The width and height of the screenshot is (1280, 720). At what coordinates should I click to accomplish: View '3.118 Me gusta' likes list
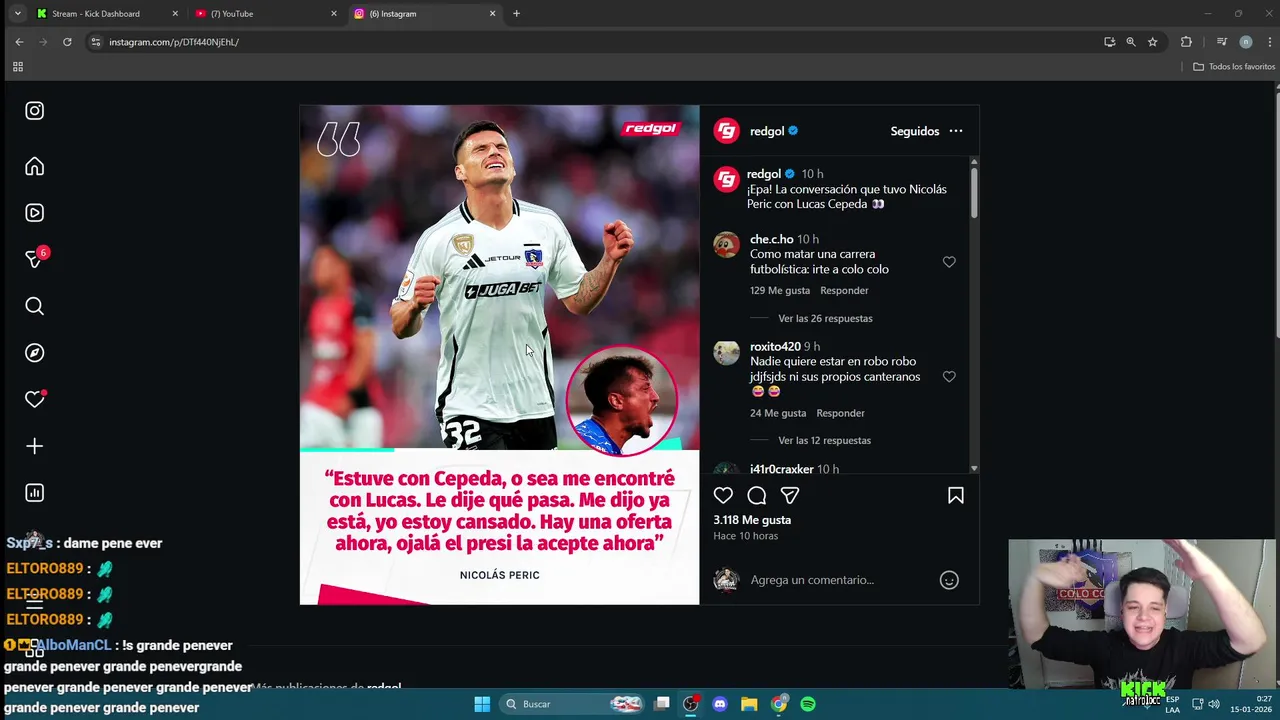click(752, 520)
